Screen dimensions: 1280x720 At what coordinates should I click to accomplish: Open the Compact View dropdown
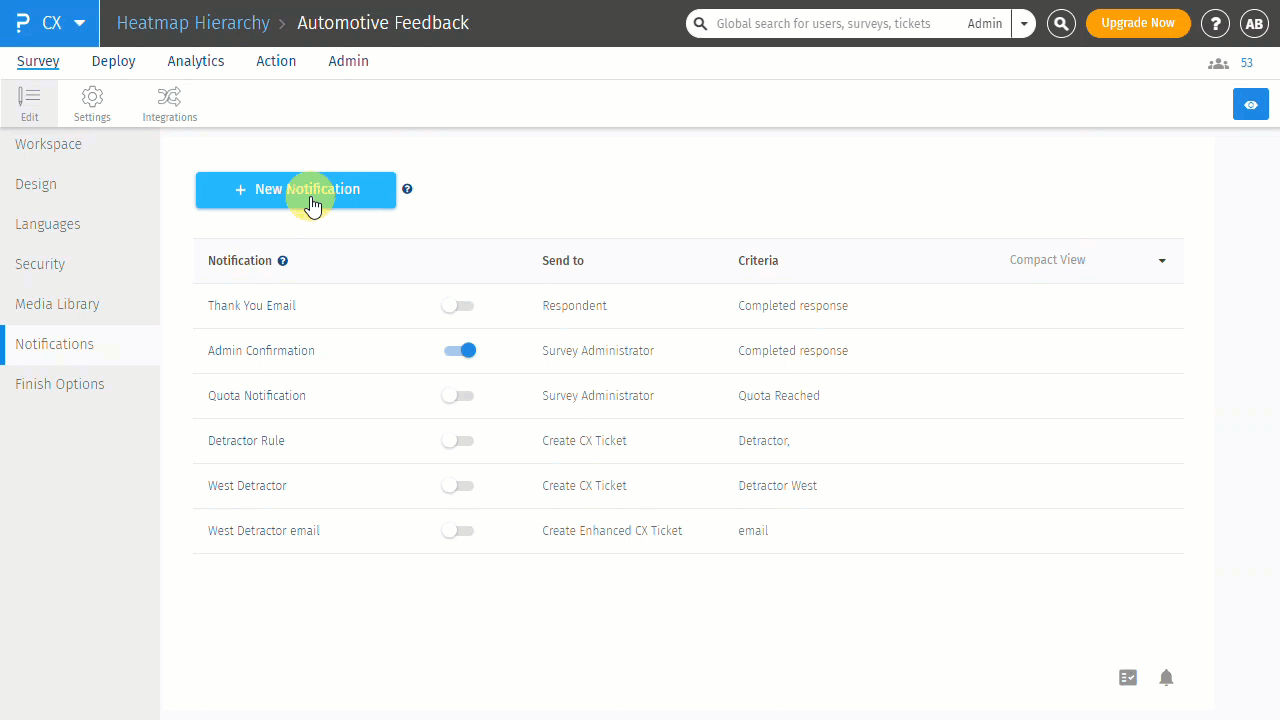pyautogui.click(x=1088, y=260)
